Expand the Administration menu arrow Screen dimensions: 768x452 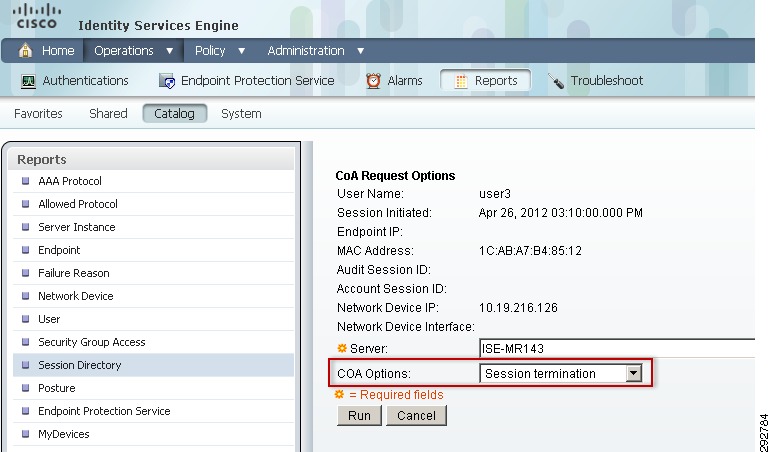360,50
